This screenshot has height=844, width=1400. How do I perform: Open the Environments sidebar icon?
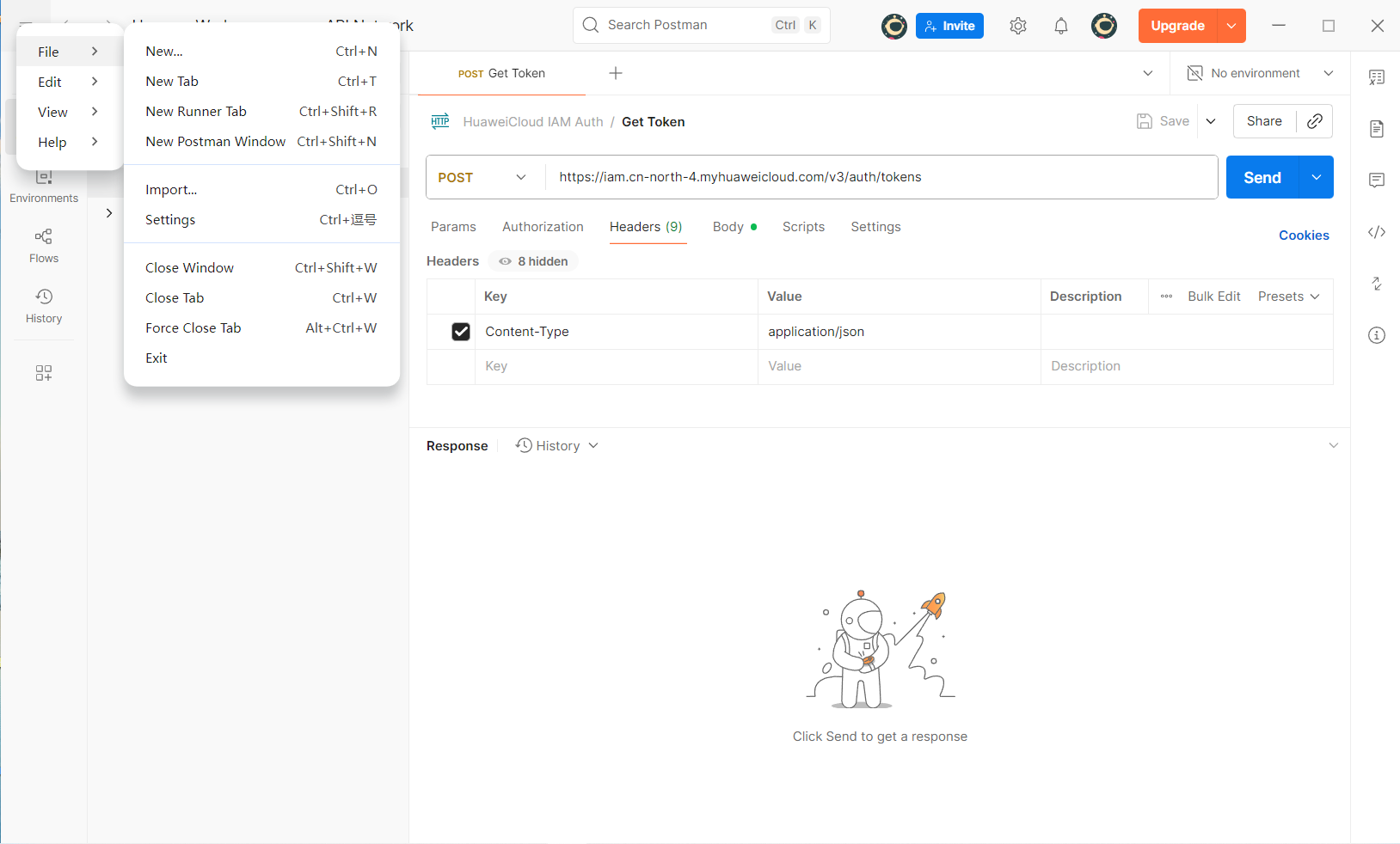coord(44,187)
